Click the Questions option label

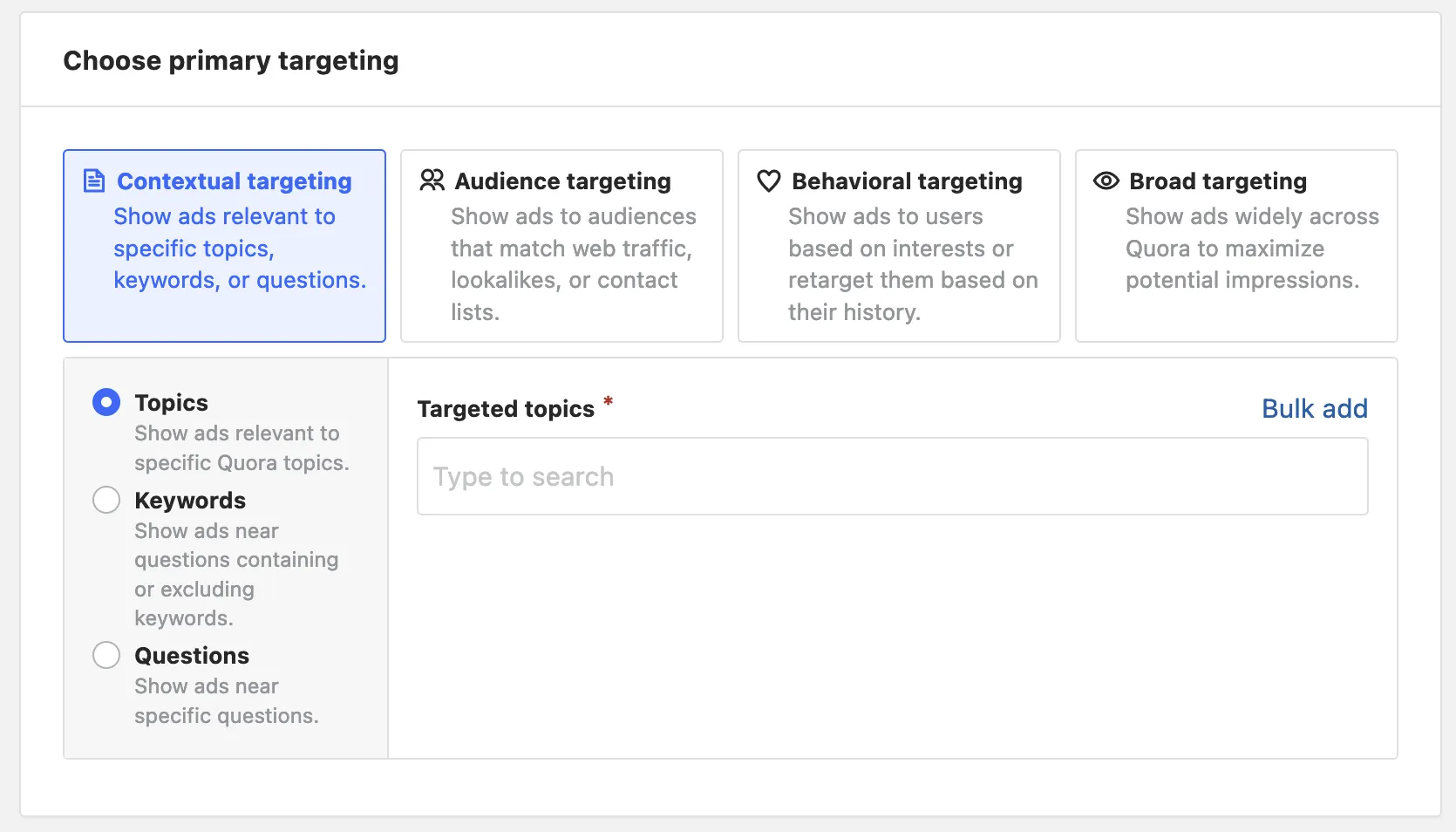click(192, 655)
